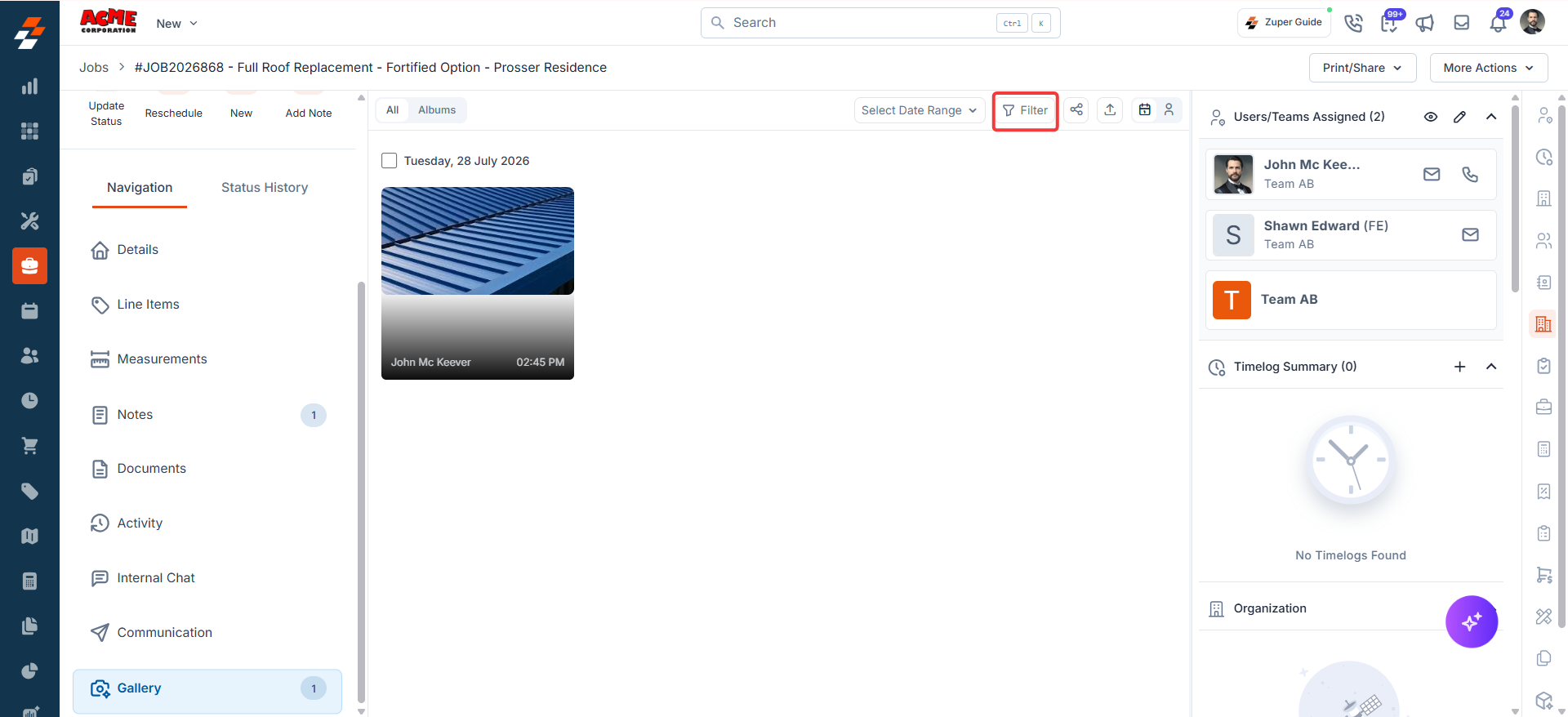Tick the Tuesday, 28 July 2026 checkbox

coord(390,161)
